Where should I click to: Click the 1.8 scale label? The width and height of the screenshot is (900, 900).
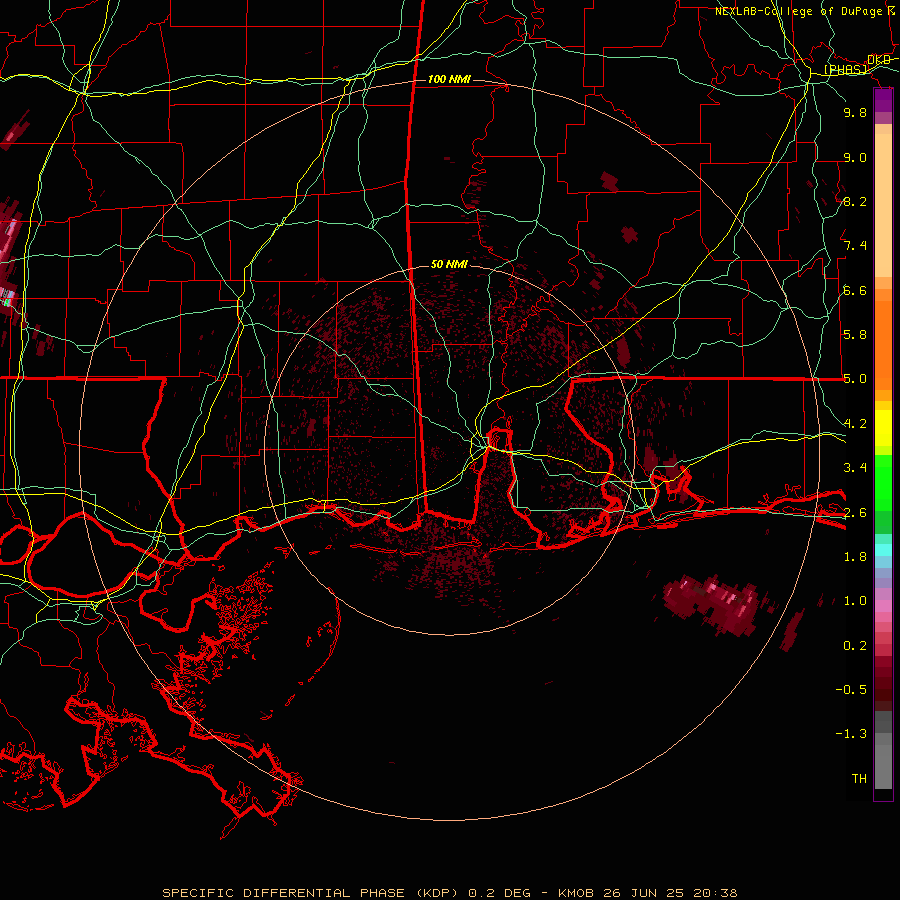tap(855, 557)
